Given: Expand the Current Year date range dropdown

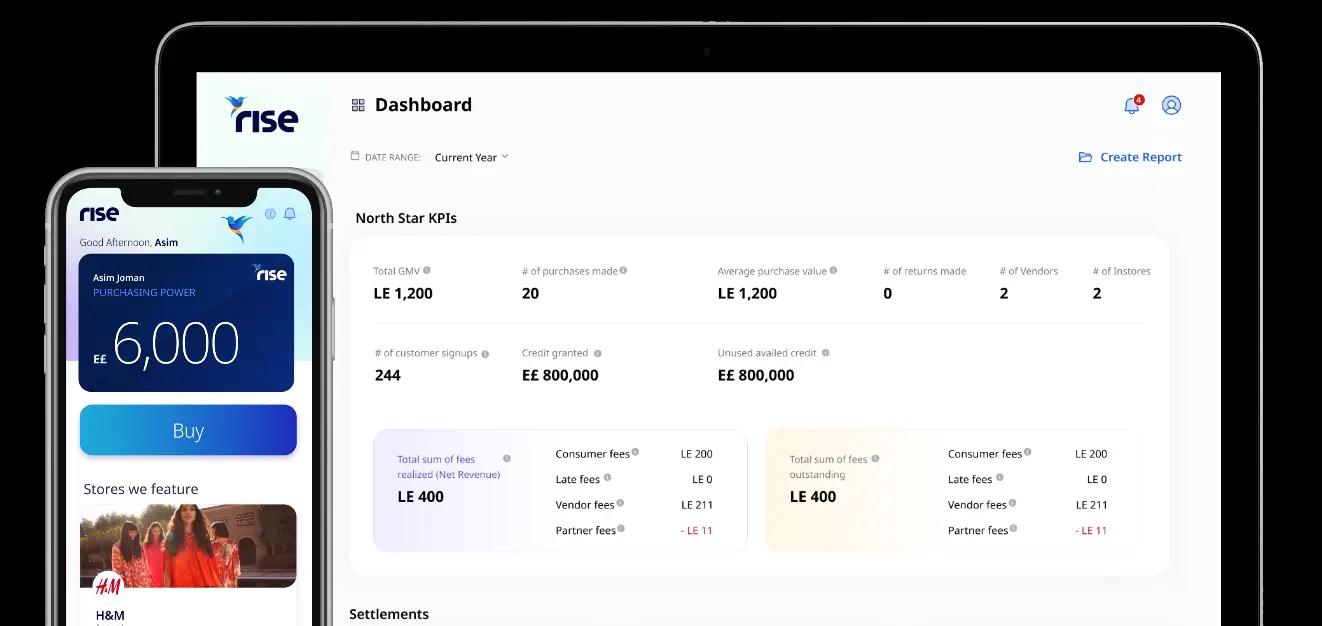Looking at the screenshot, I should (466, 157).
